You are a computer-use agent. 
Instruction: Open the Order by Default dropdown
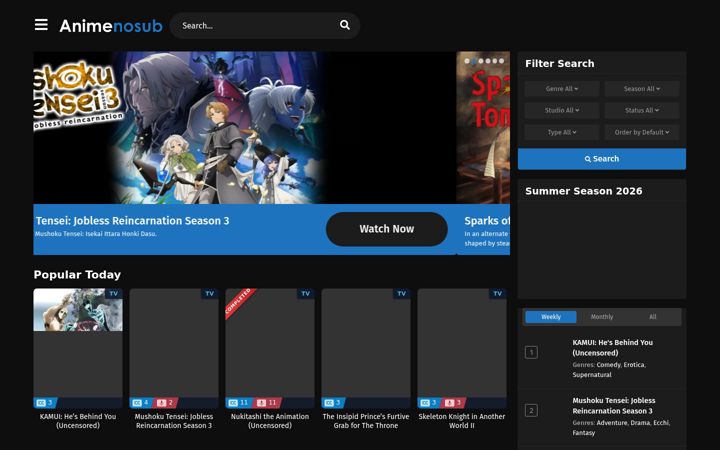coord(641,132)
